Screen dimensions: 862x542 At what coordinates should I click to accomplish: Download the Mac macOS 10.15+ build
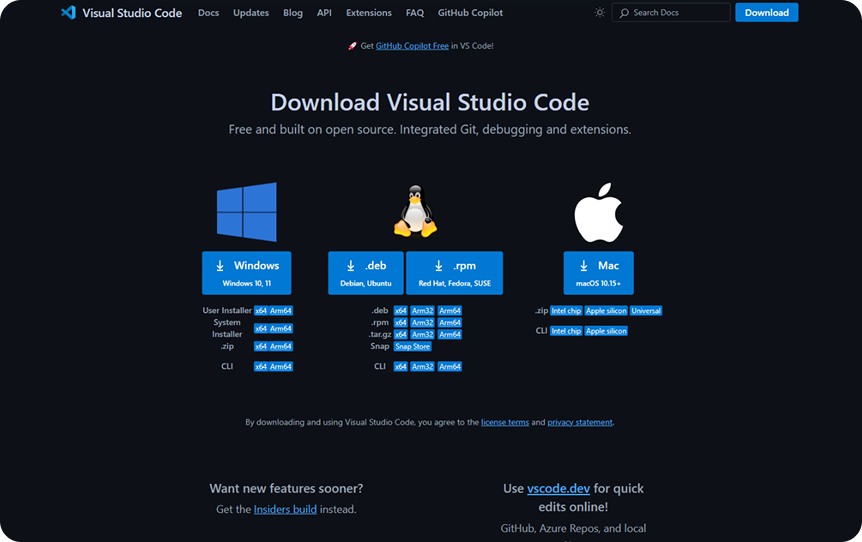[x=598, y=273]
